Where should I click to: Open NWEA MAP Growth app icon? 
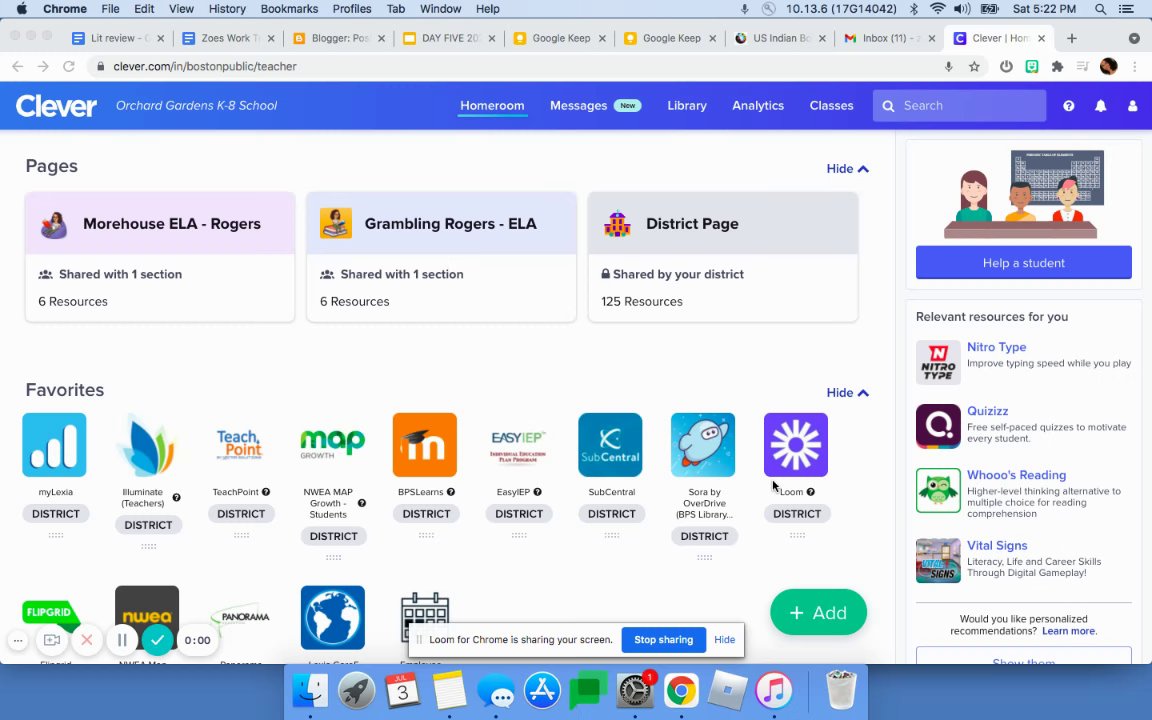333,444
